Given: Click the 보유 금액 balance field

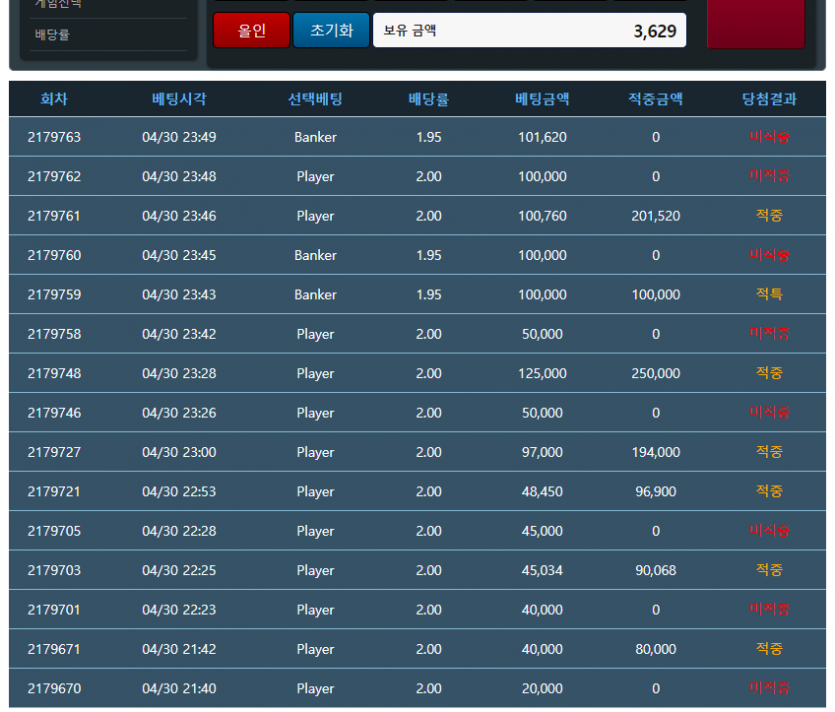Looking at the screenshot, I should click(529, 30).
